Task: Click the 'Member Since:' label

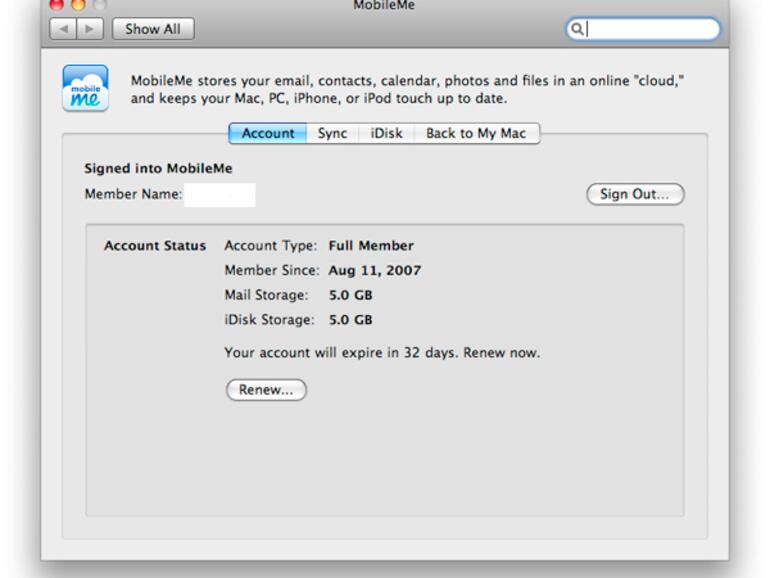Action: pyautogui.click(x=272, y=271)
